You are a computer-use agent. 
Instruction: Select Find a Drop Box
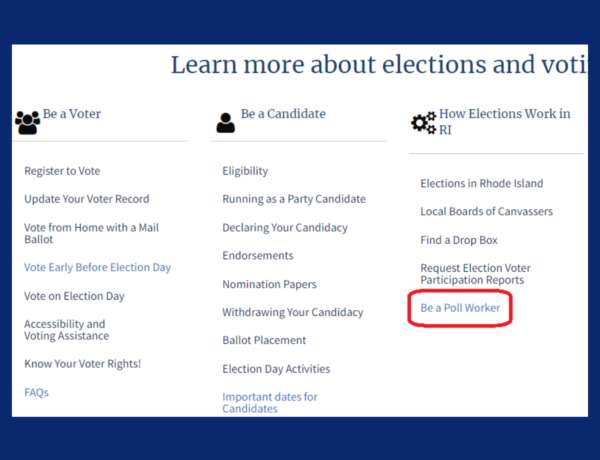click(x=459, y=240)
